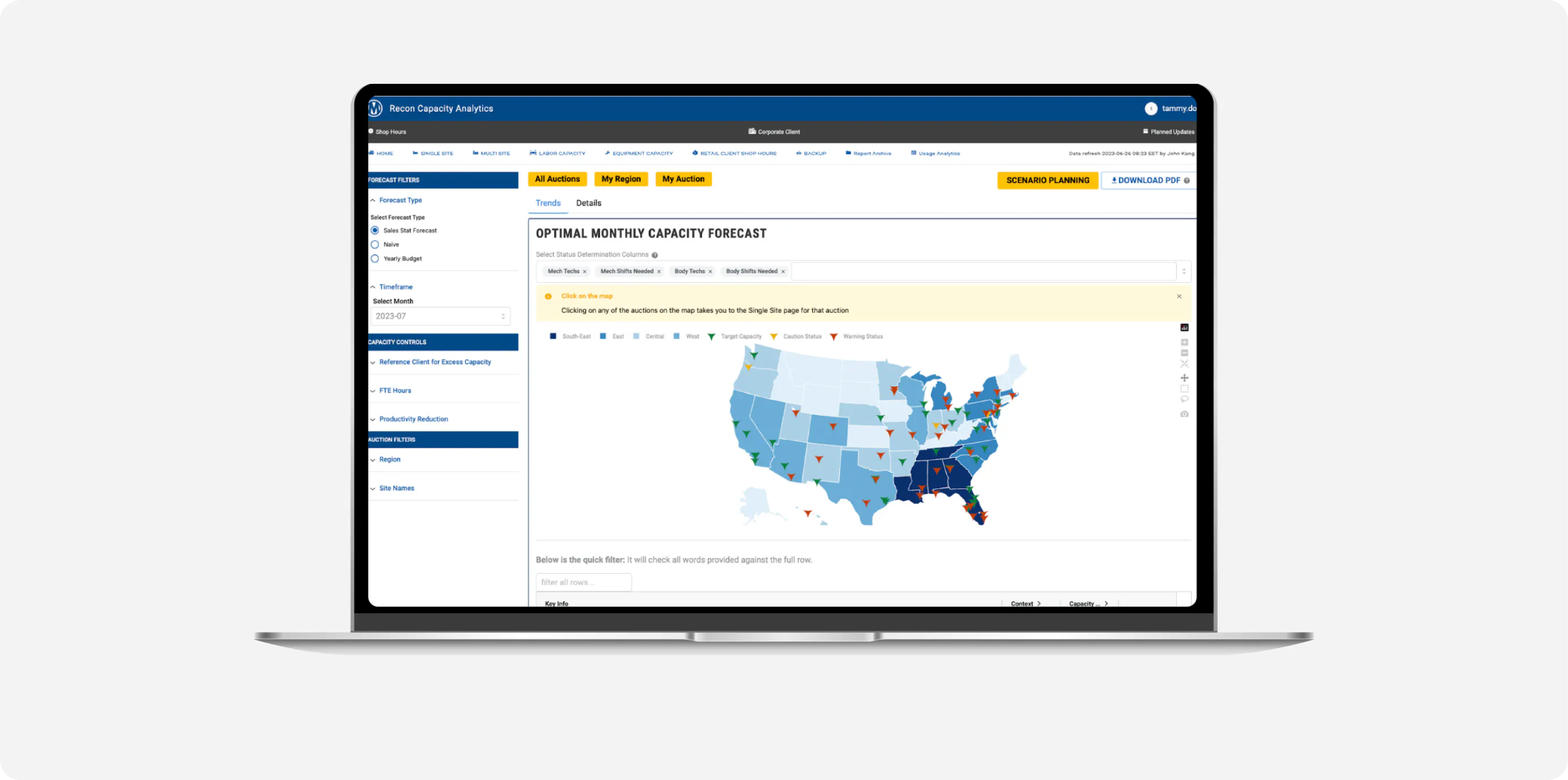This screenshot has width=1568, height=780.
Task: Collapse the Timeframe section
Action: tap(391, 287)
